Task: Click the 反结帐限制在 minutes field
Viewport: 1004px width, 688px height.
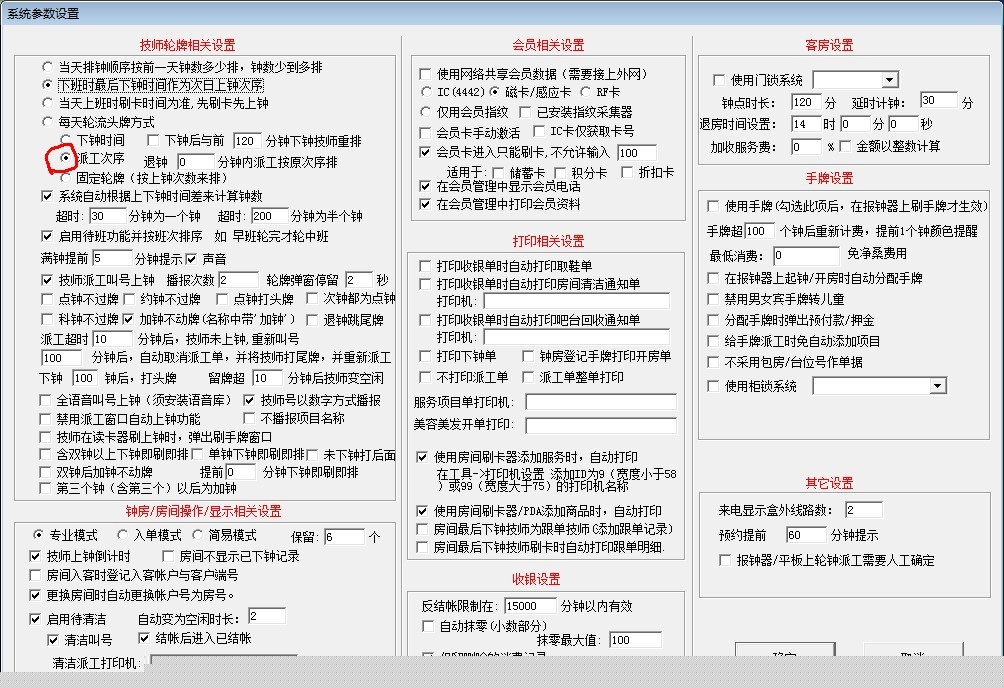Action: (x=530, y=606)
